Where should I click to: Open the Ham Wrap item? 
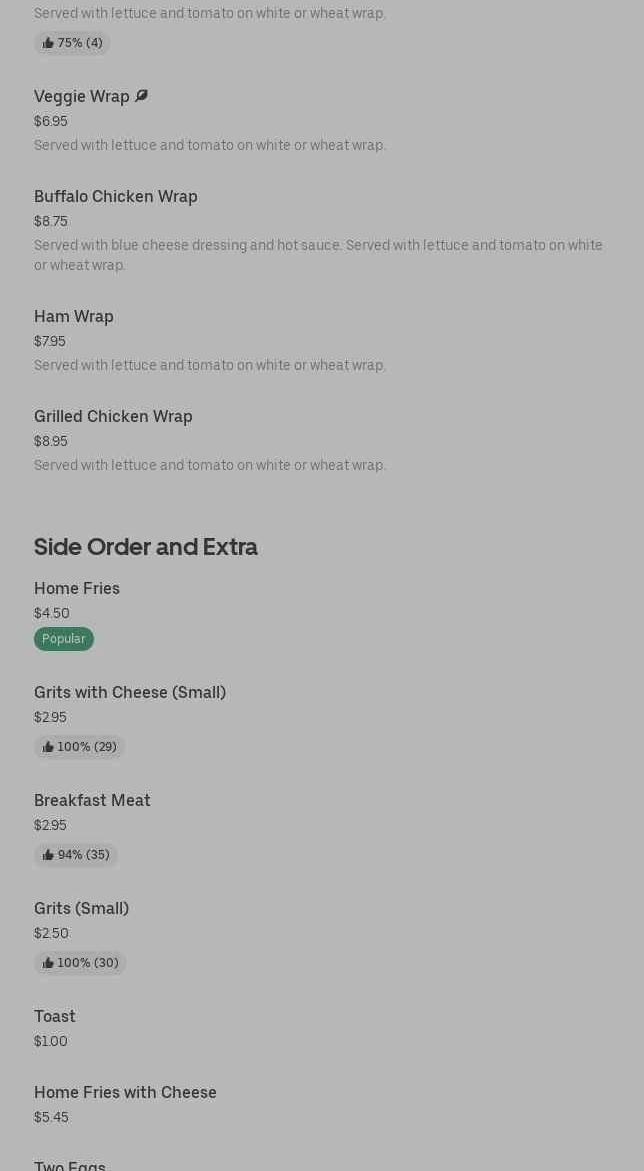click(x=74, y=316)
